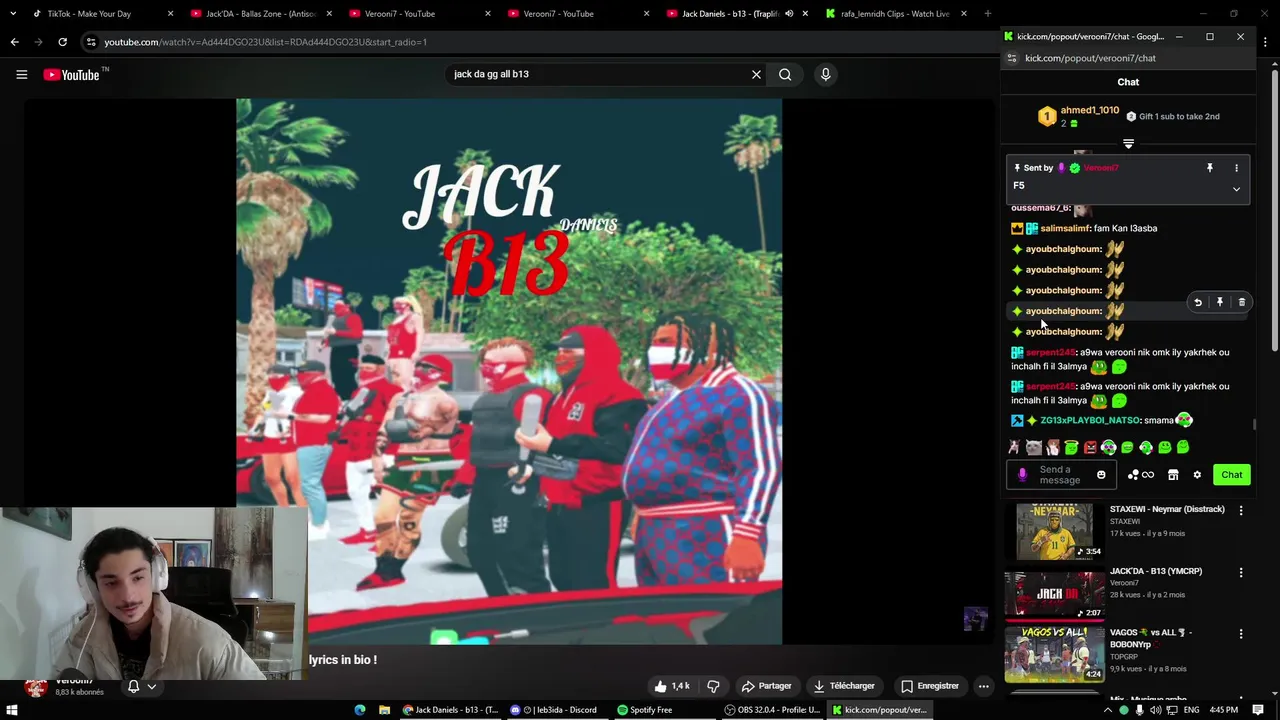Click the JACK'DA - B13 (YMCRP) title

click(1156, 571)
